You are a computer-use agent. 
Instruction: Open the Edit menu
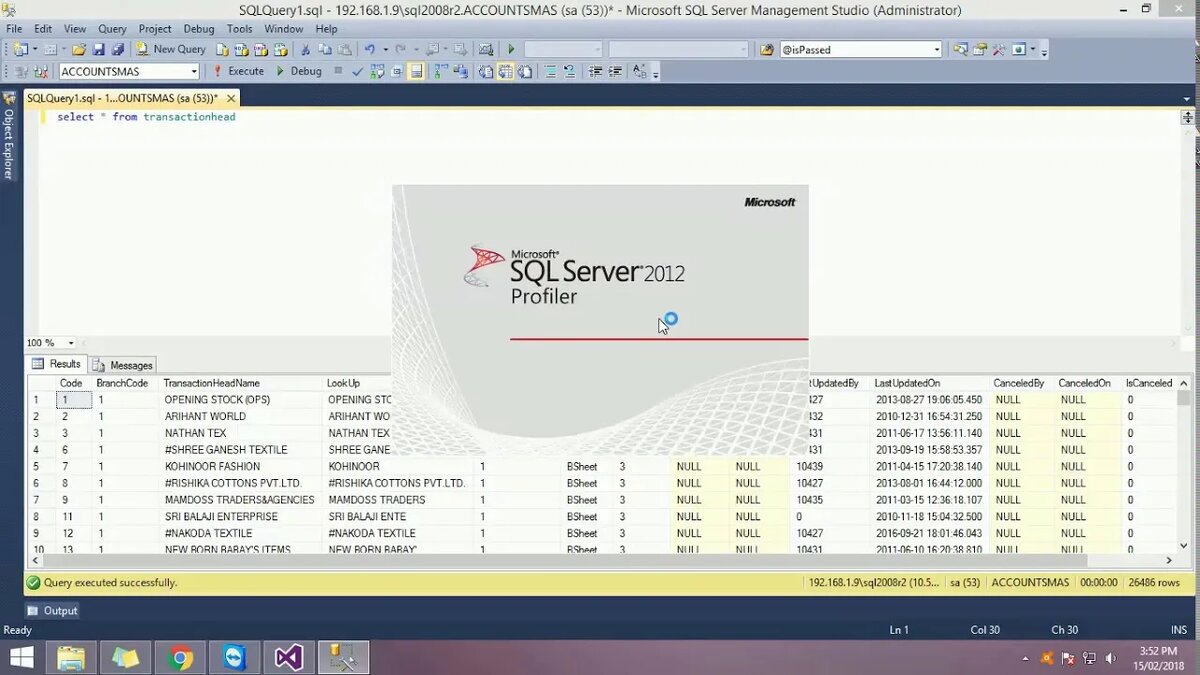tap(43, 29)
